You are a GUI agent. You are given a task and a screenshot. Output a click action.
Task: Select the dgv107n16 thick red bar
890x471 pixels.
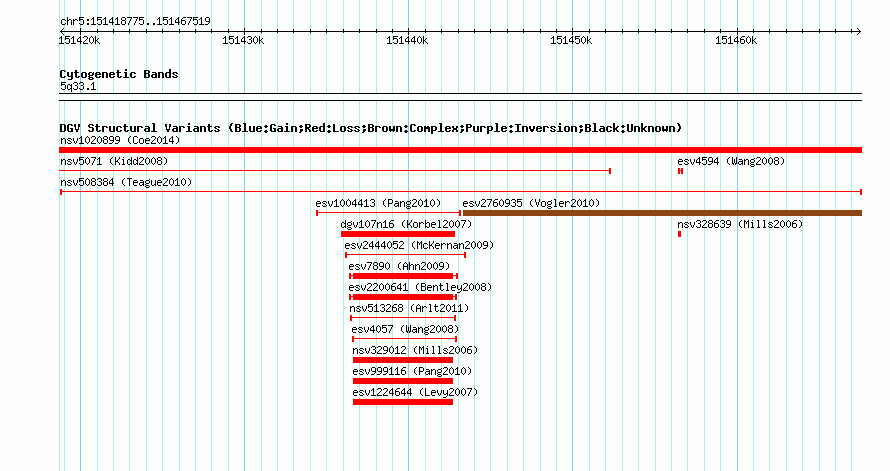[x=398, y=234]
